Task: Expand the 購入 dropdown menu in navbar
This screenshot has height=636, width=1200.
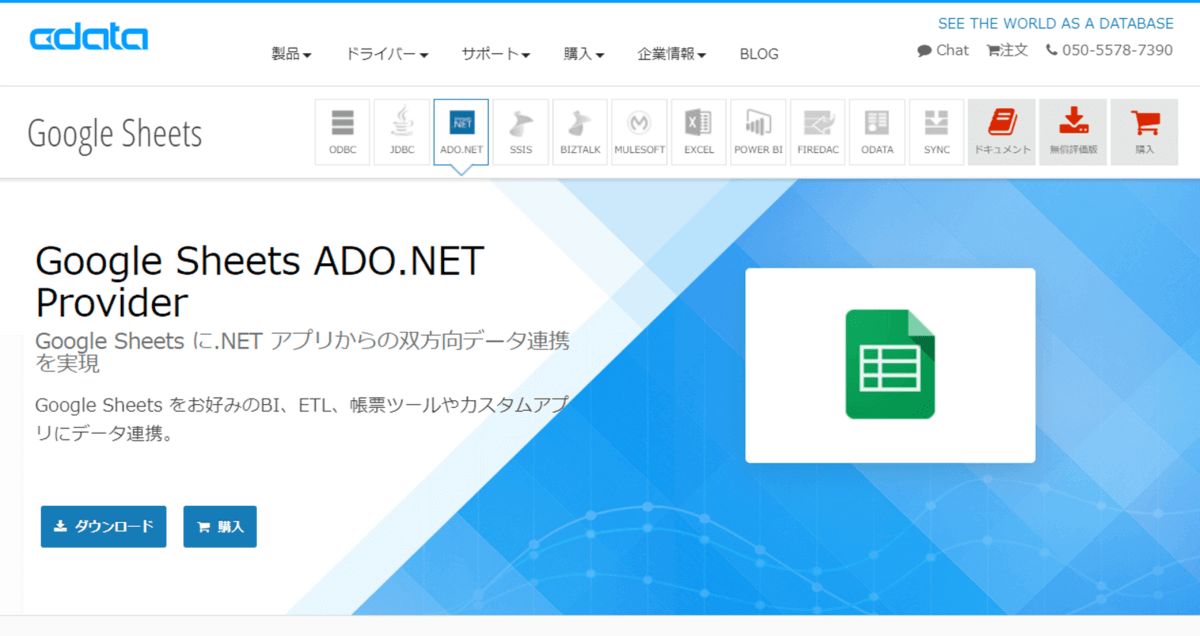Action: (584, 54)
